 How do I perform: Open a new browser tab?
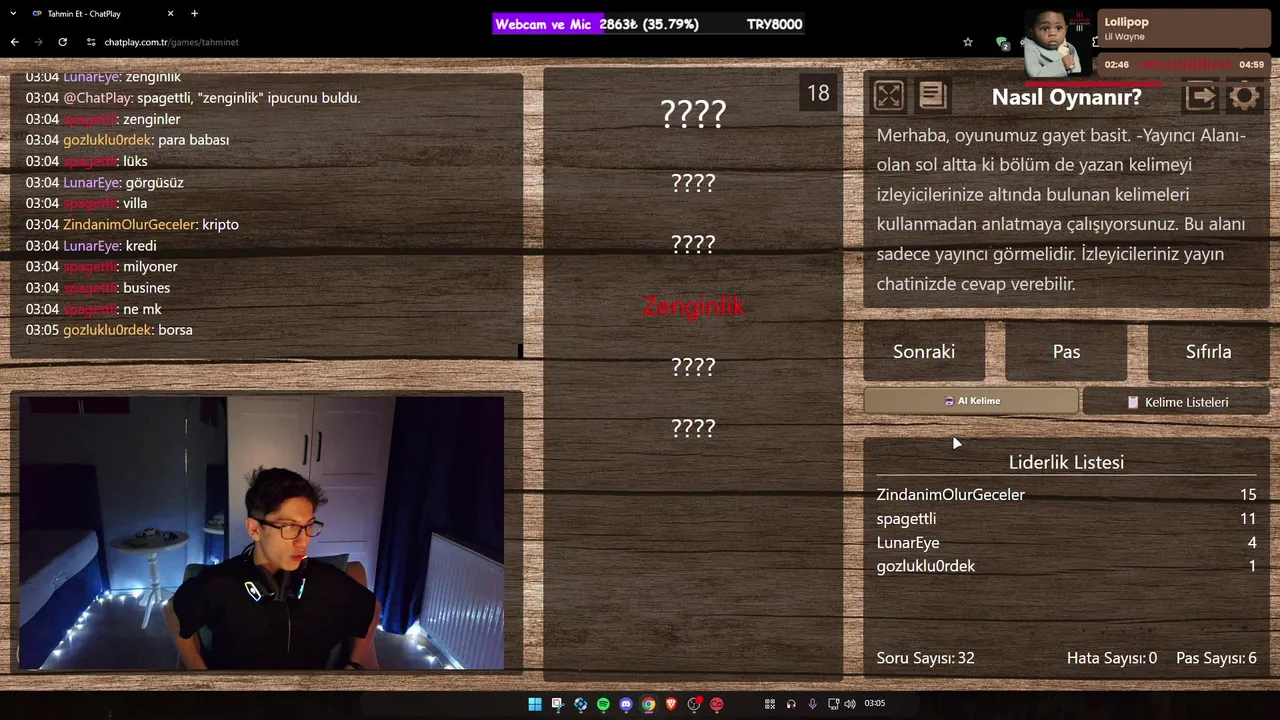pyautogui.click(x=194, y=13)
